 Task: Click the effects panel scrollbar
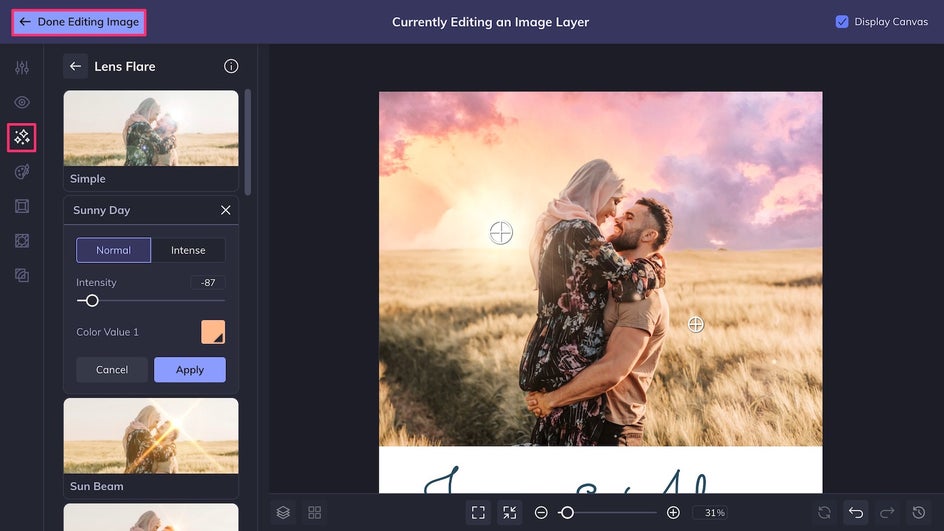(247, 142)
